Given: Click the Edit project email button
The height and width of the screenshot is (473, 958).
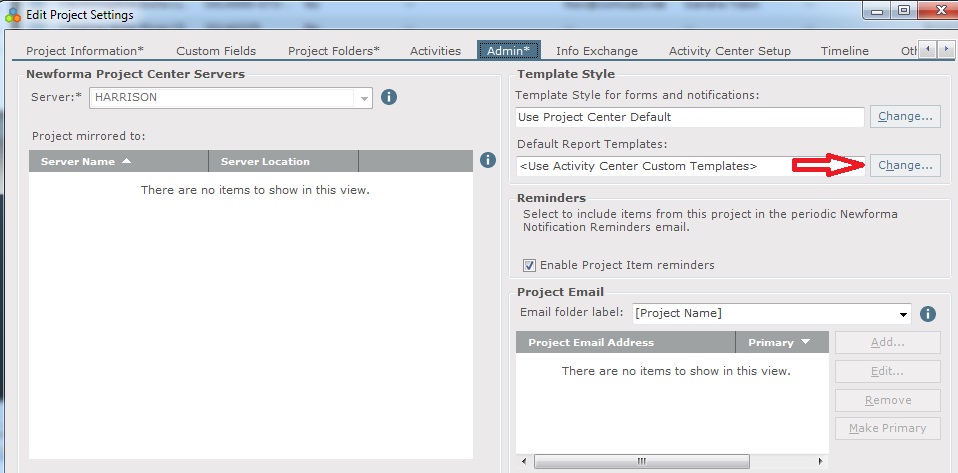Looking at the screenshot, I should point(888,371).
